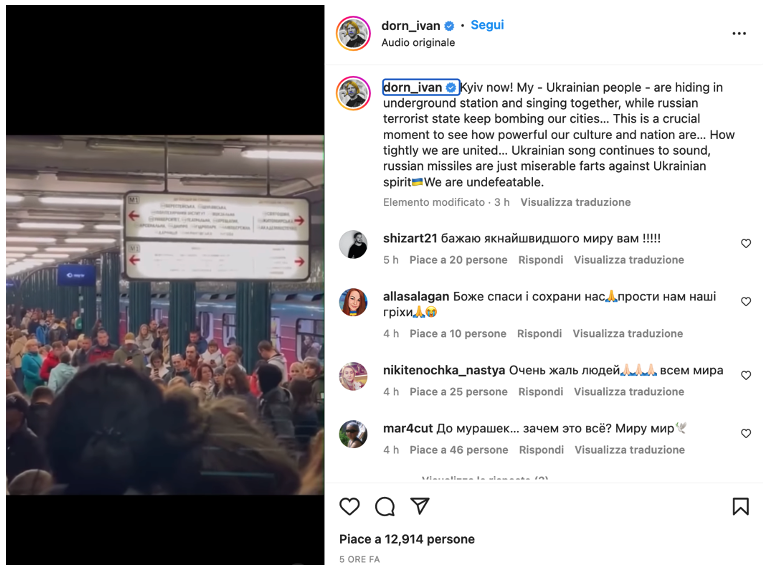Viewport: 763px width, 571px height.
Task: Open the comment bubble icon
Action: pos(384,506)
